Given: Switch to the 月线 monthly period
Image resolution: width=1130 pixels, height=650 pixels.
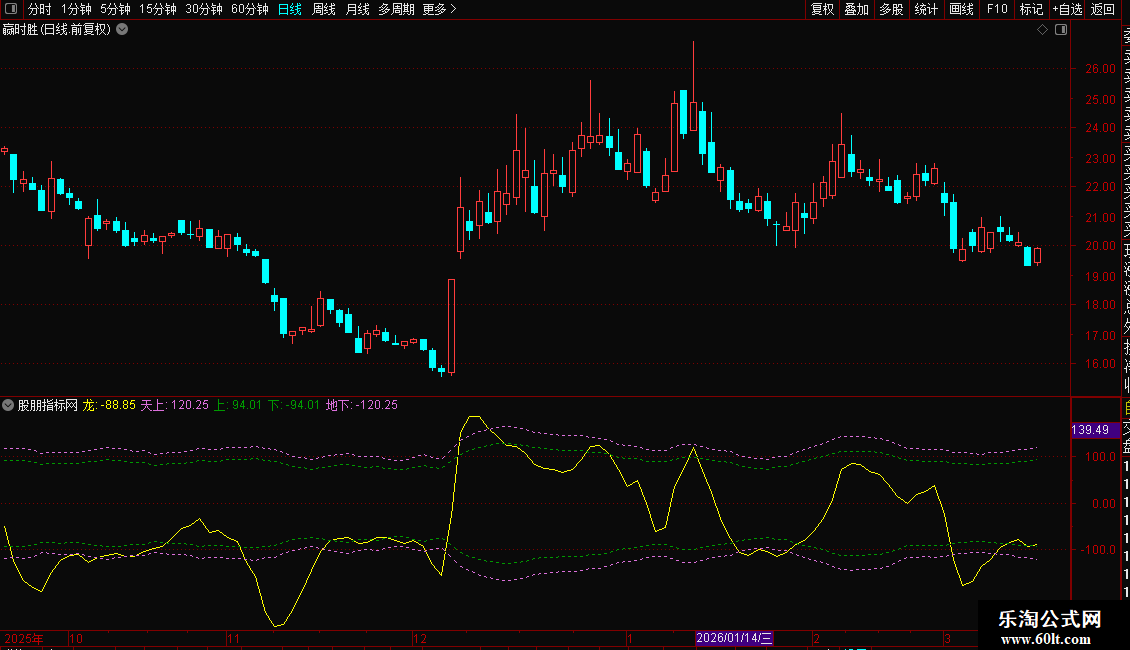Looking at the screenshot, I should coord(357,9).
